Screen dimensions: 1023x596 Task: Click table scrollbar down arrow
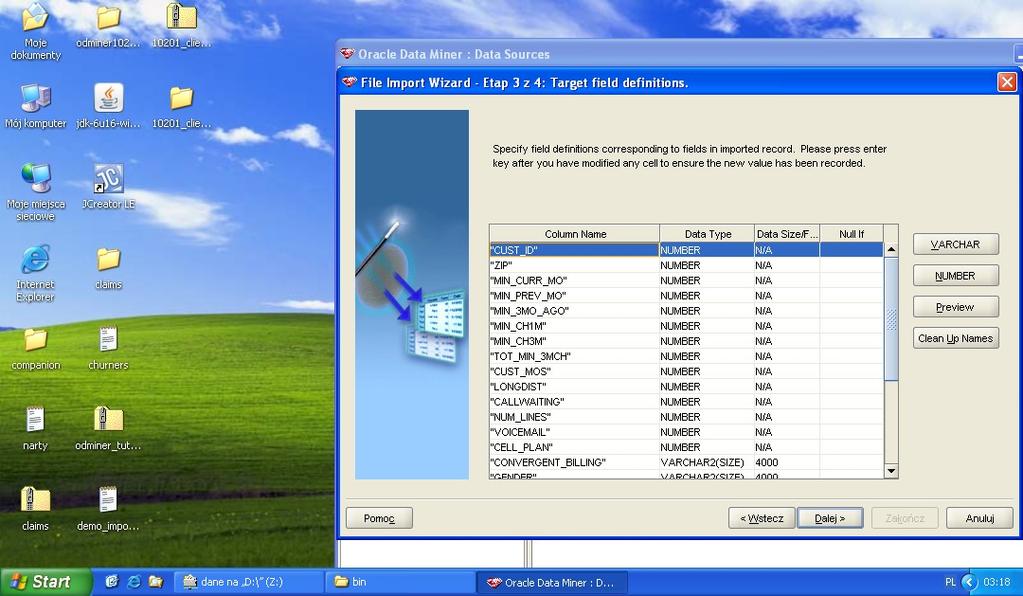(x=891, y=471)
